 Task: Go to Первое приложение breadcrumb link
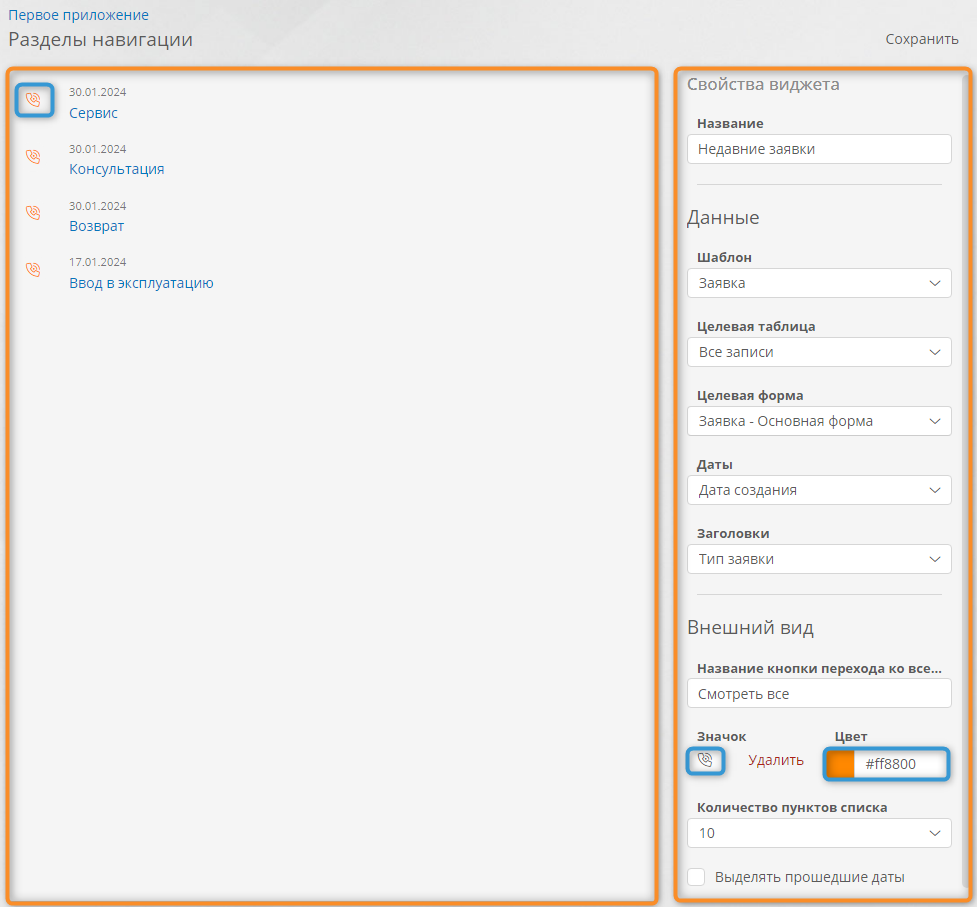click(79, 15)
